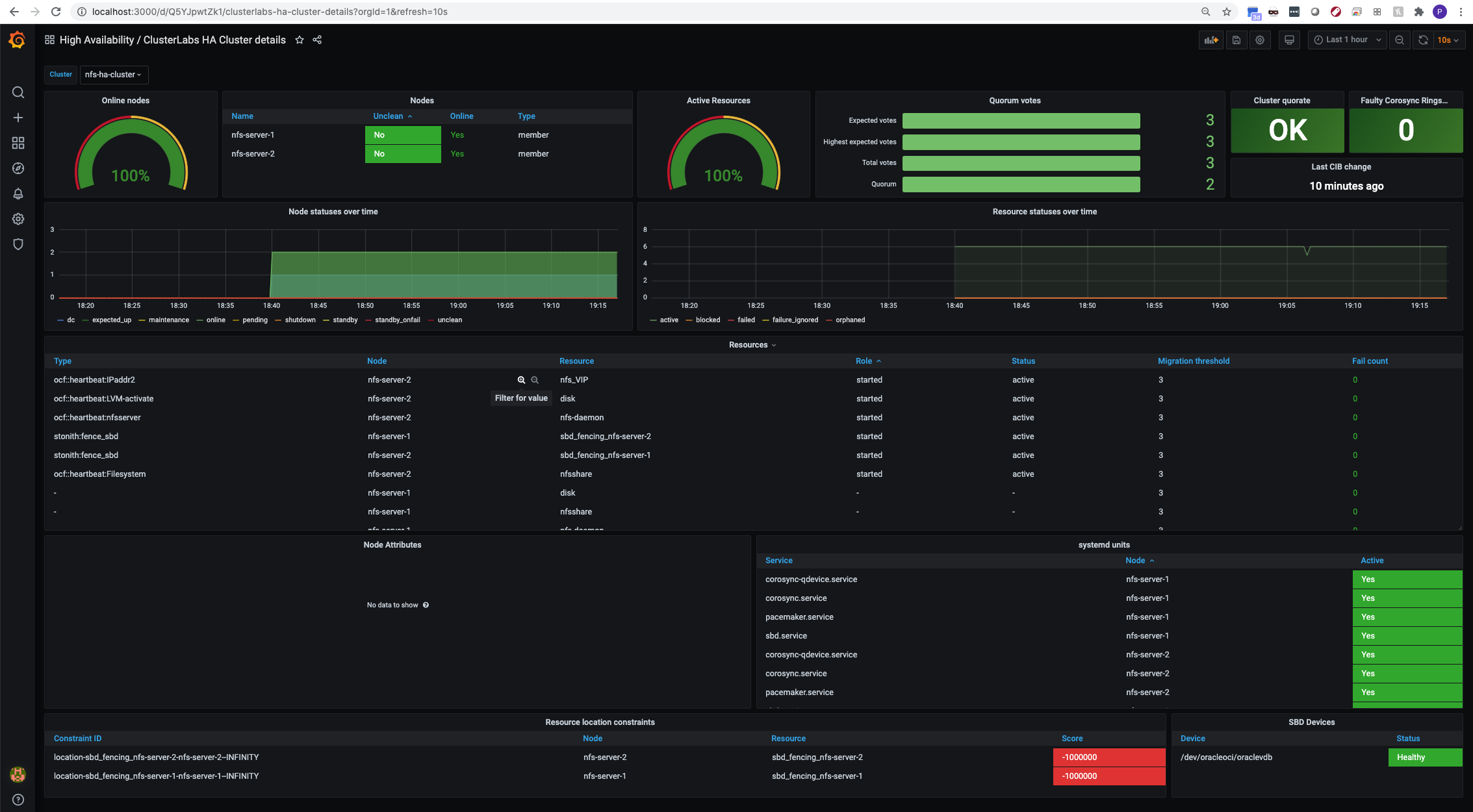1473x812 pixels.
Task: Expand the 10s refresh interval dropdown
Action: pyautogui.click(x=1448, y=40)
